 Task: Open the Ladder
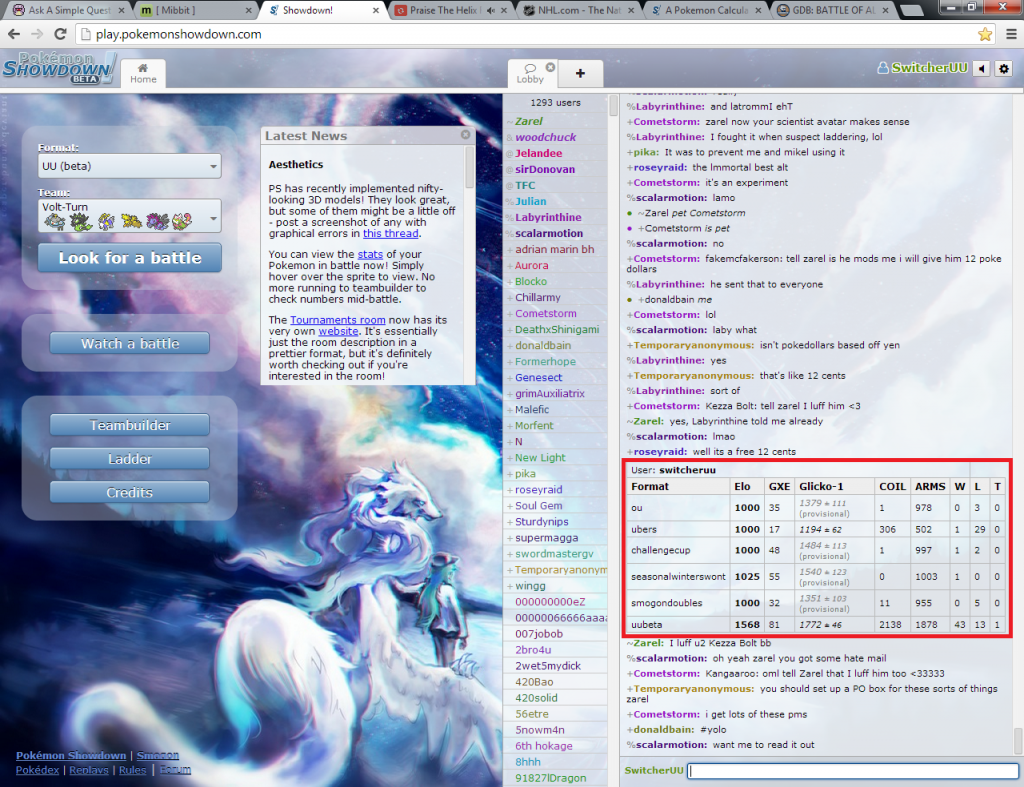point(129,459)
